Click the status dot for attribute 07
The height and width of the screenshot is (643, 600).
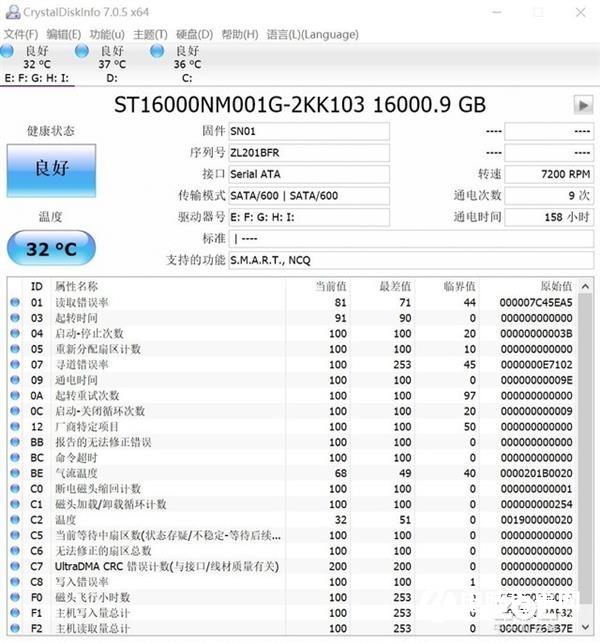(15, 364)
